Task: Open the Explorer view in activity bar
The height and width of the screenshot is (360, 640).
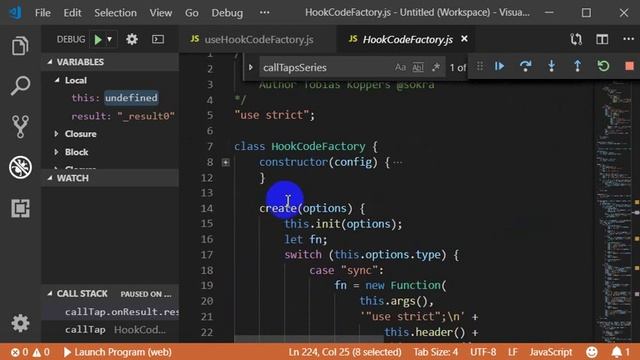Action: [20, 45]
